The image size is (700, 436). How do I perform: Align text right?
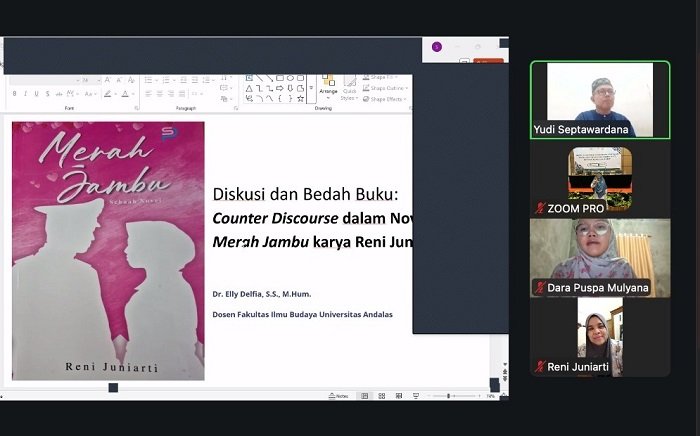point(171,94)
